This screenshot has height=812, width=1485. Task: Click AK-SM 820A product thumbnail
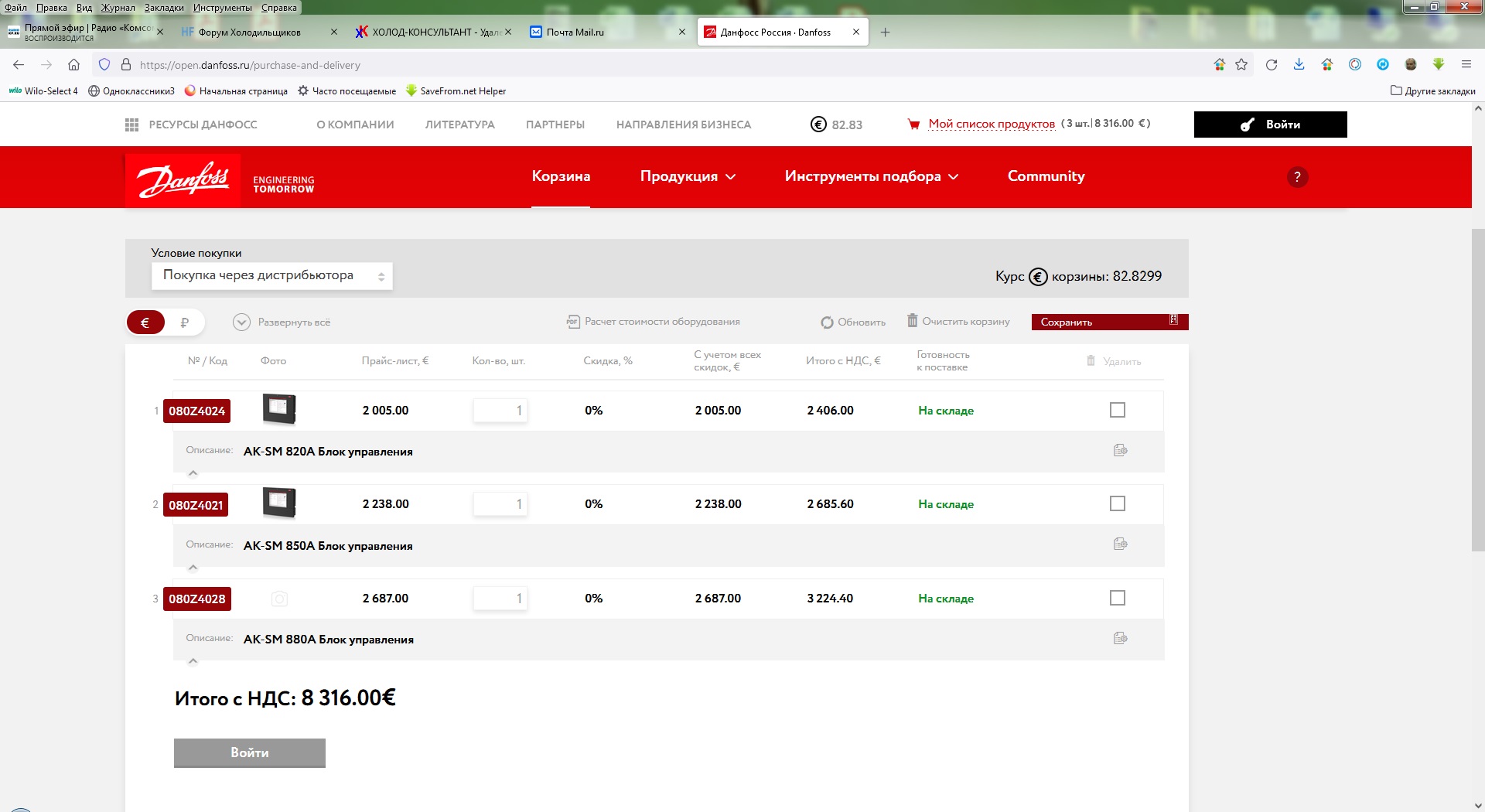(x=279, y=409)
